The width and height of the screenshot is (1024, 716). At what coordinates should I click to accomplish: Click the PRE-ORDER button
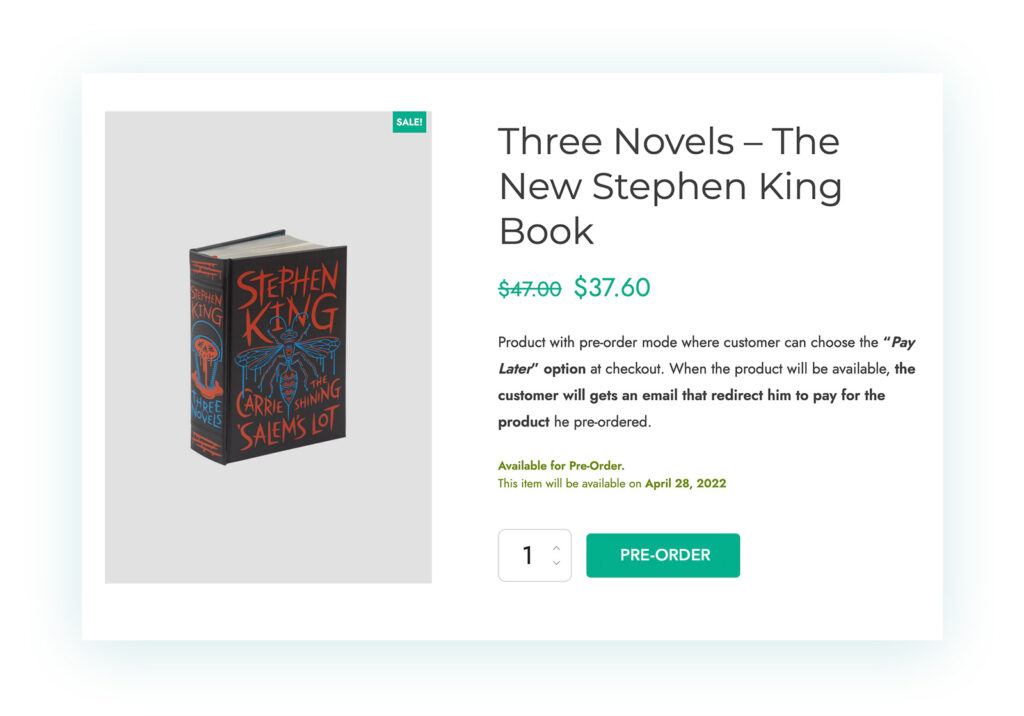click(x=663, y=555)
